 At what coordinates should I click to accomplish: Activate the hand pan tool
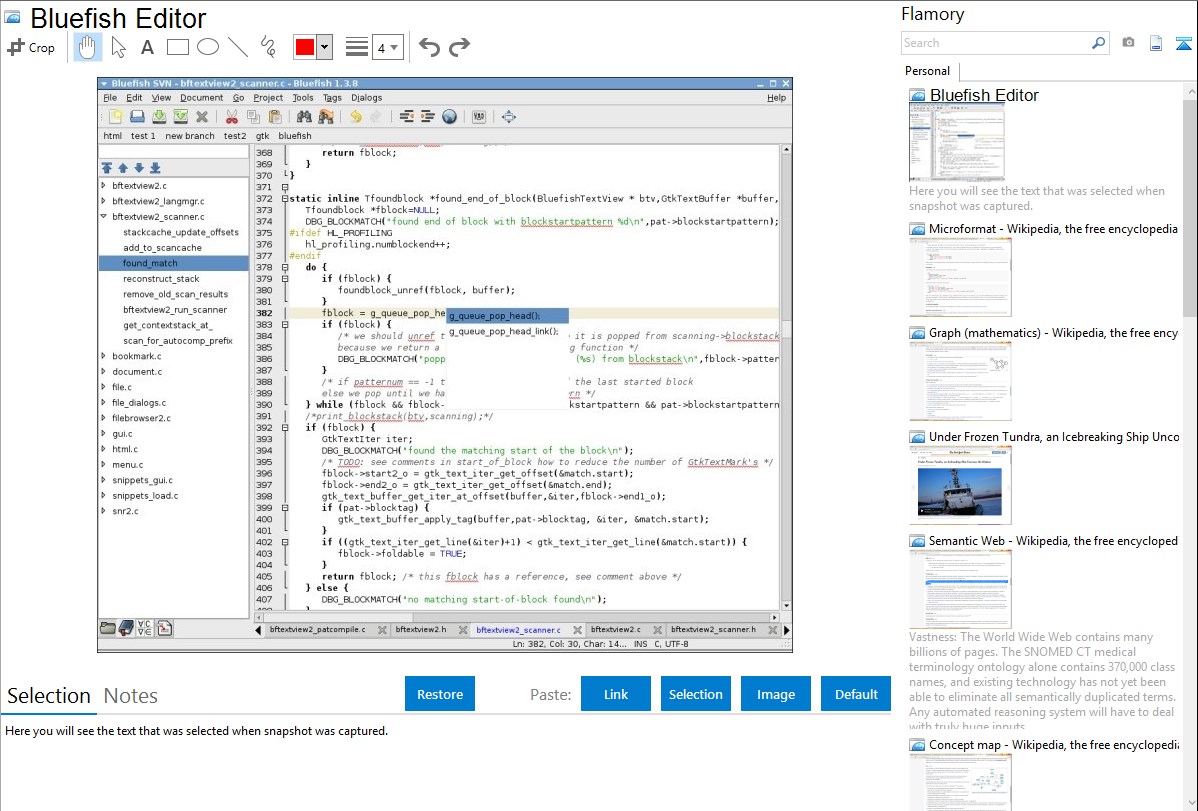point(87,47)
